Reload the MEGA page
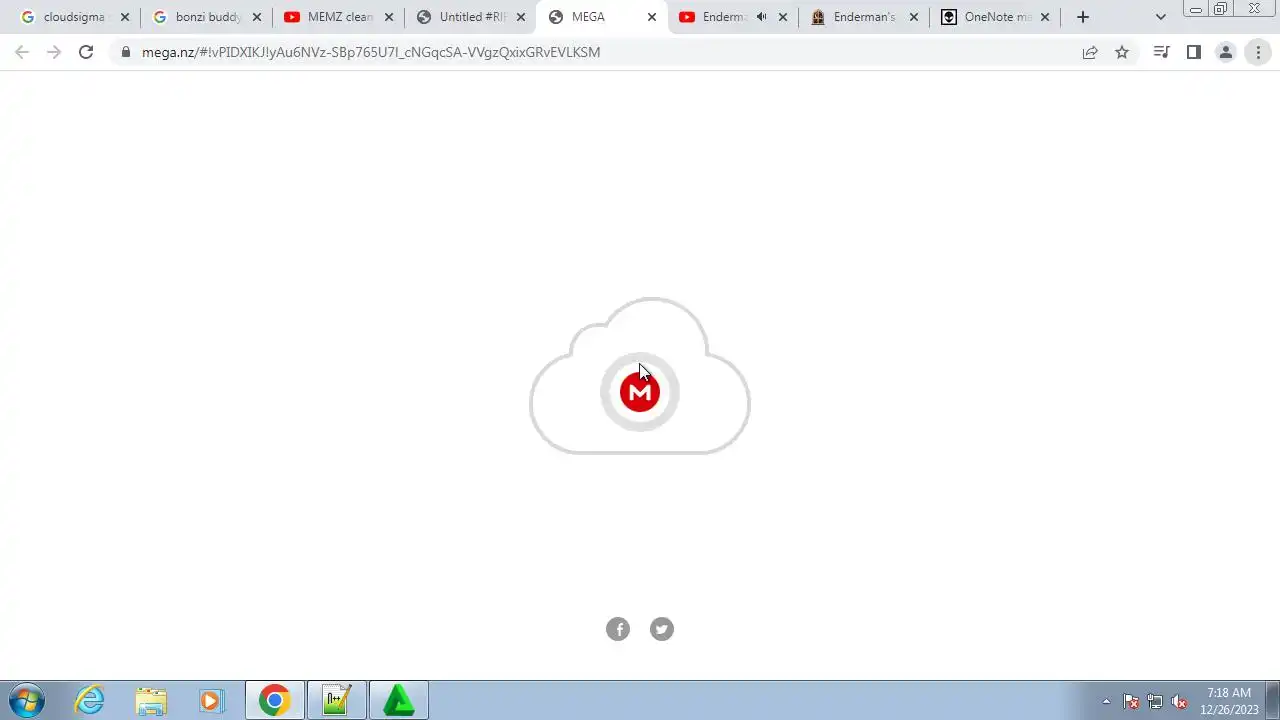The width and height of the screenshot is (1280, 720). (x=86, y=52)
